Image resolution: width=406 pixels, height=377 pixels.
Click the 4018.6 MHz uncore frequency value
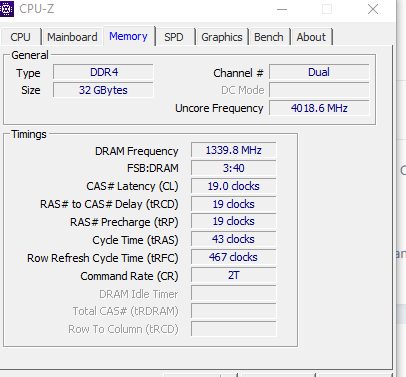point(319,108)
